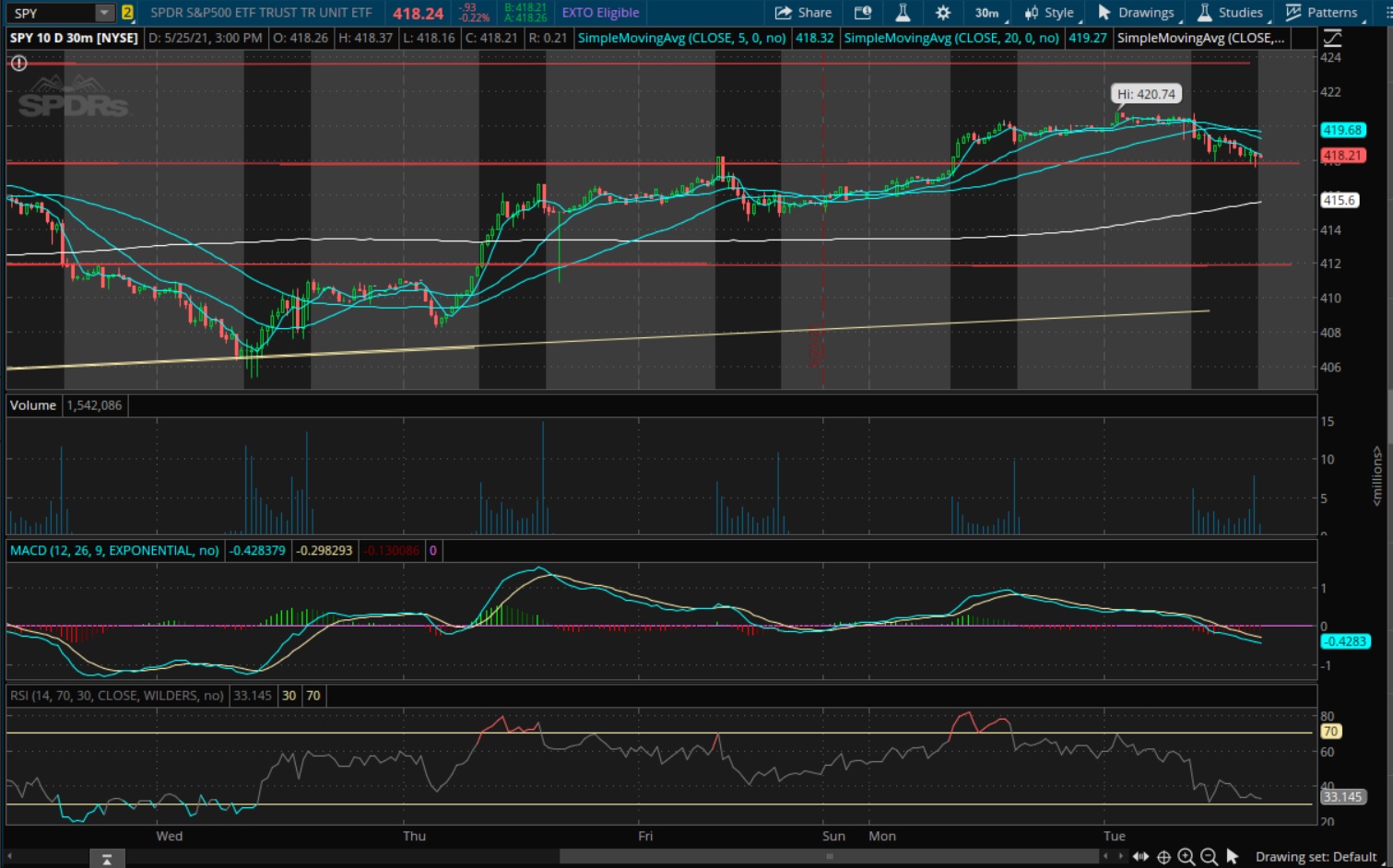The height and width of the screenshot is (868, 1393).
Task: Click RSI overbought 70 value box
Action: point(313,696)
